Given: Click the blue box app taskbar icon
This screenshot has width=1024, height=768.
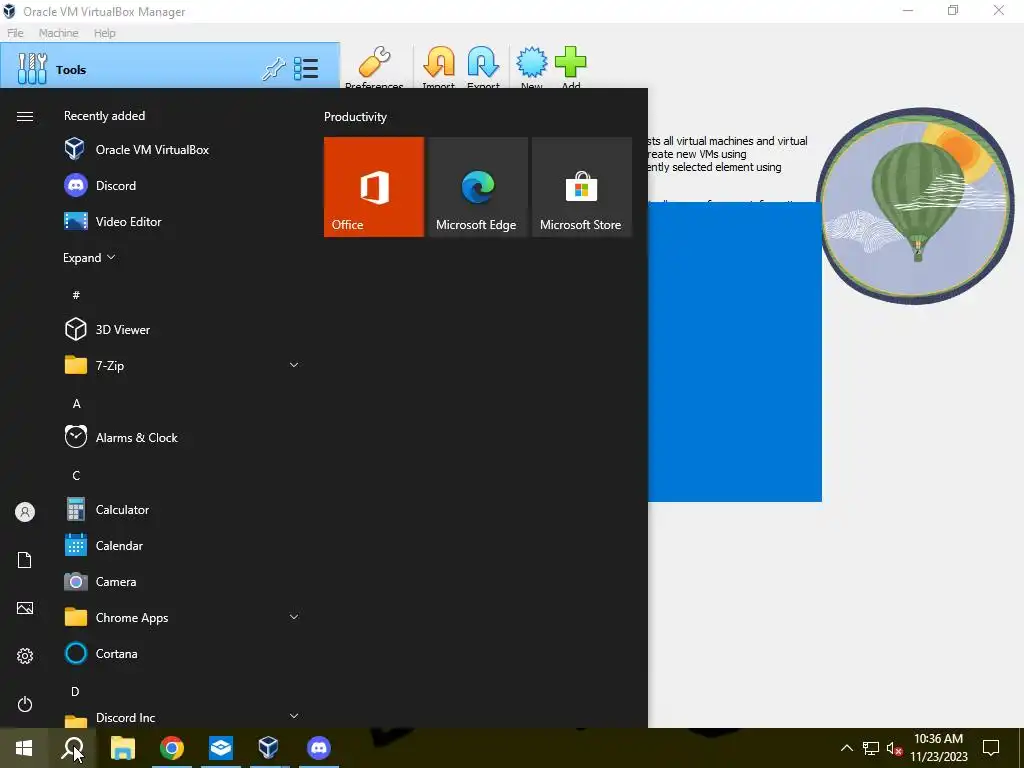Looking at the screenshot, I should tap(221, 748).
